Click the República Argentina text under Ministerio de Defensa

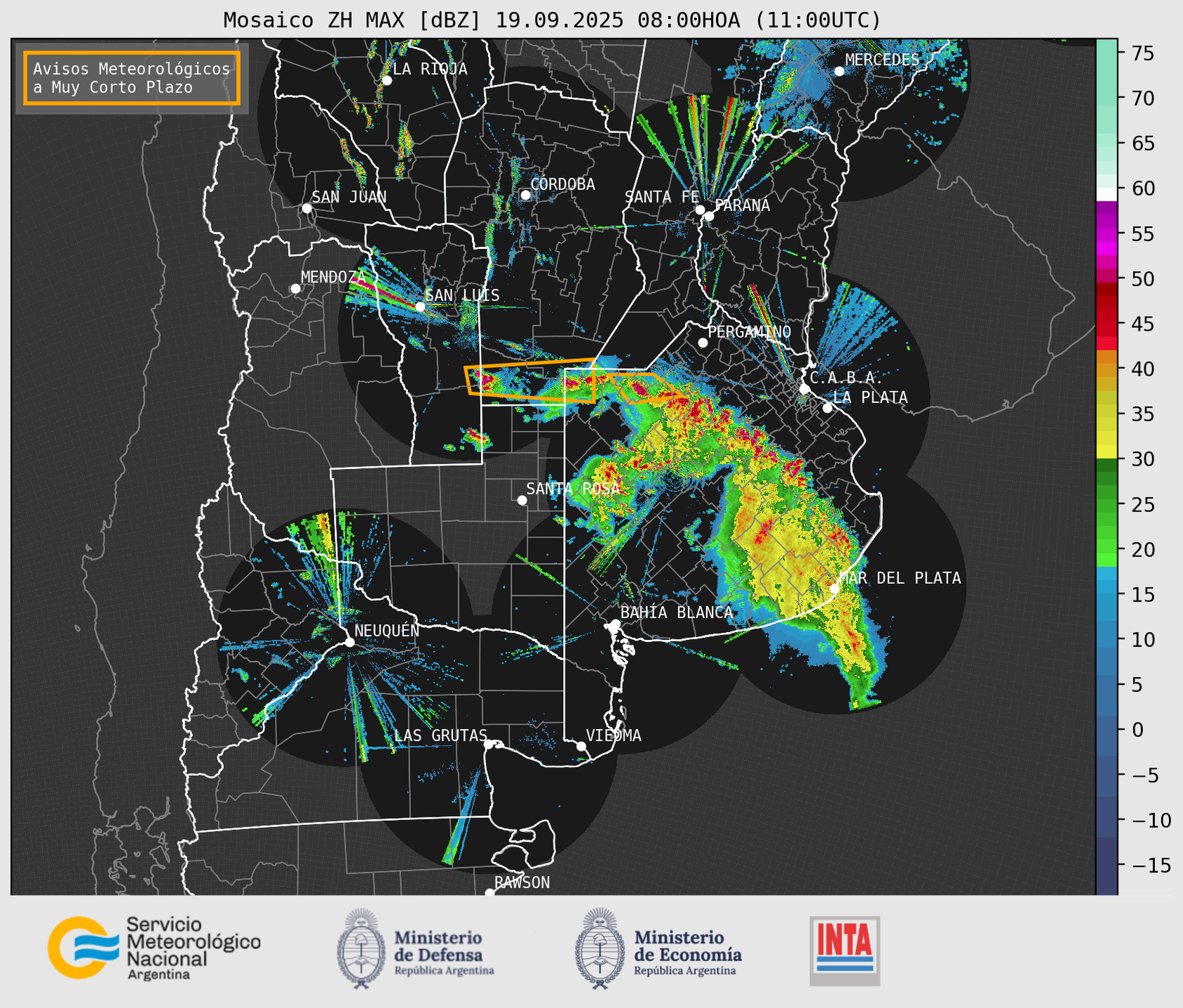444,971
